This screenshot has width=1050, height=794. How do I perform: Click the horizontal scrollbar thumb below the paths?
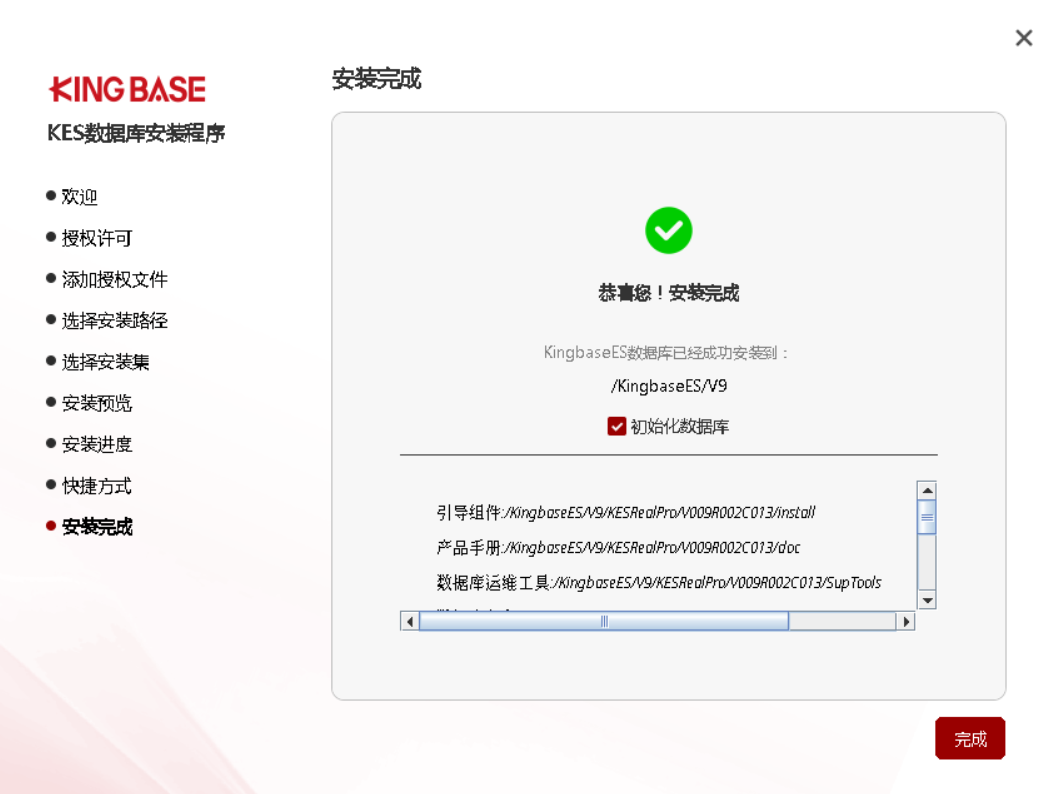(603, 621)
